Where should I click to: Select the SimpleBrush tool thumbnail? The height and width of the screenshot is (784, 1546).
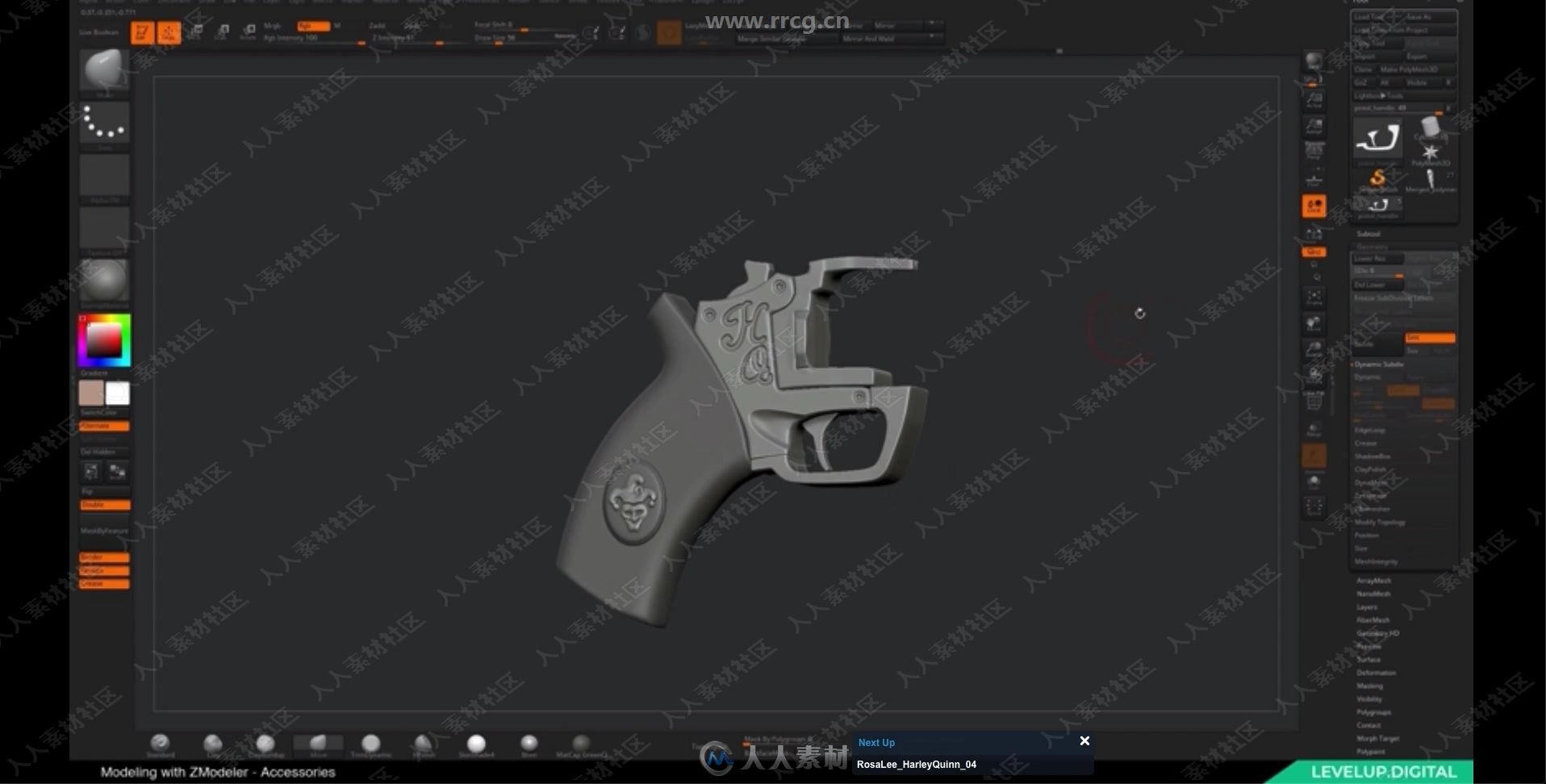coord(1377,179)
